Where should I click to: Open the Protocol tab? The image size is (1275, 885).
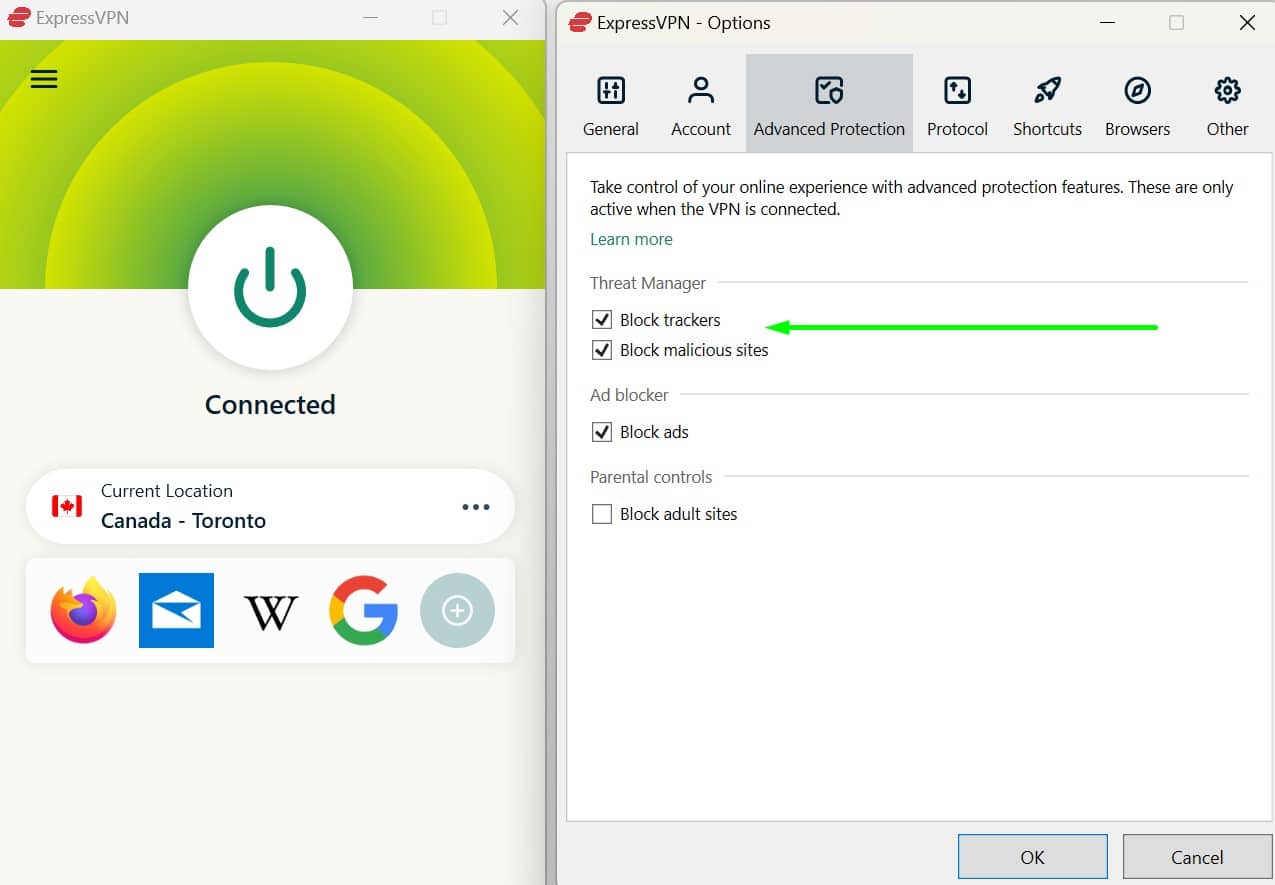click(x=957, y=105)
